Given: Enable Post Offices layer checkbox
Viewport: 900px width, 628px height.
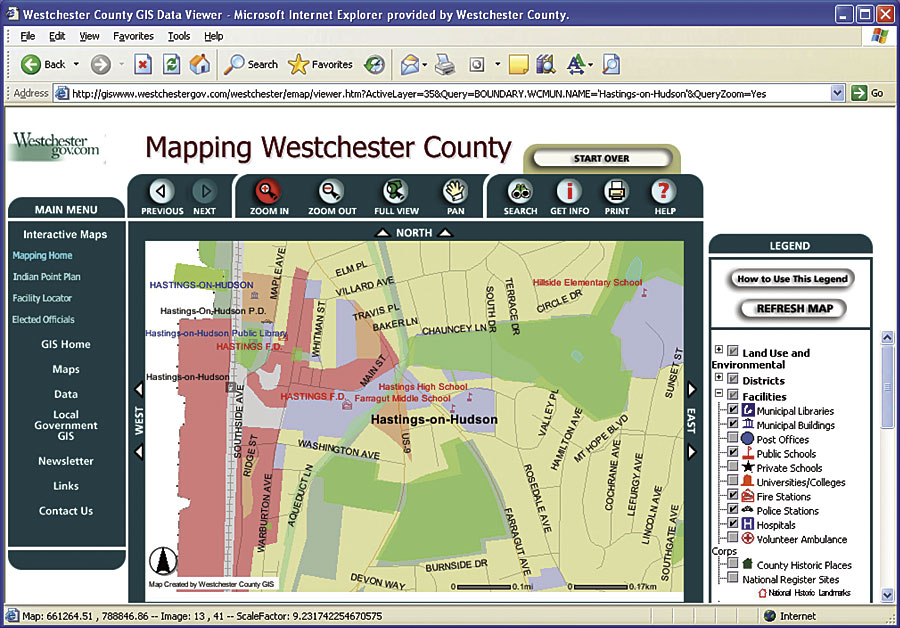Looking at the screenshot, I should [x=733, y=438].
